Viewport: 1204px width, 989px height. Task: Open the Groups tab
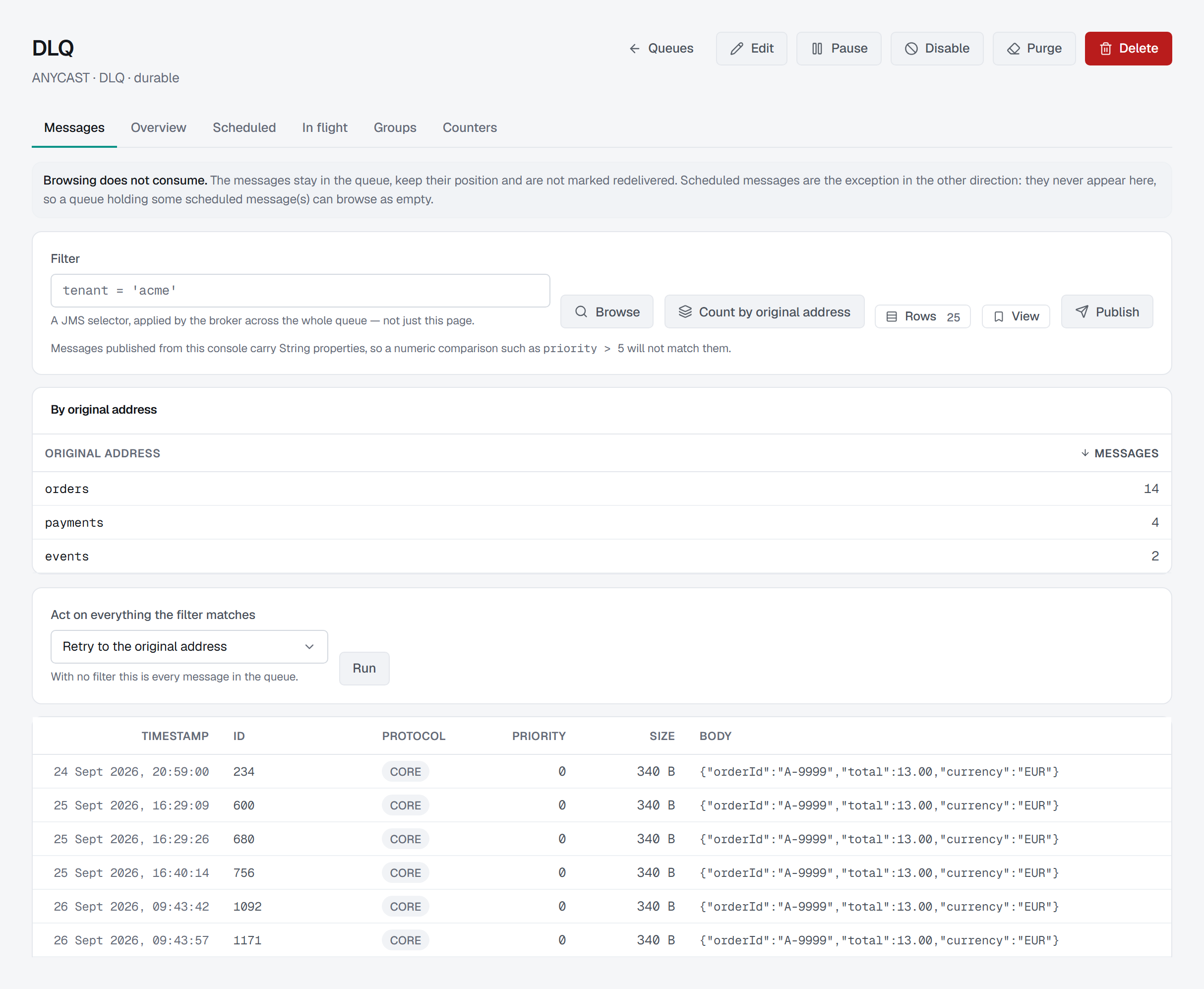pyautogui.click(x=395, y=127)
